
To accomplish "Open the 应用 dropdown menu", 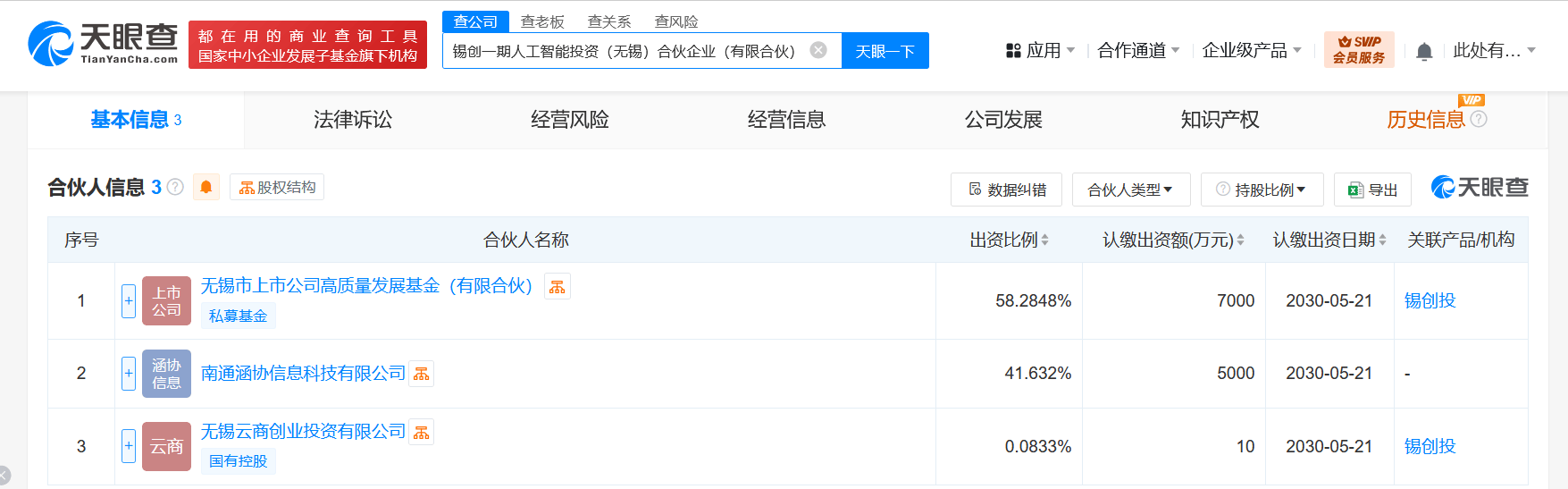I will tap(1040, 50).
